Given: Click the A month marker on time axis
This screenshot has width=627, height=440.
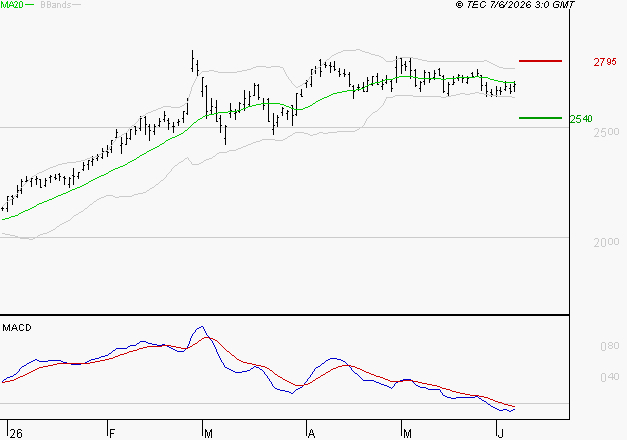Looking at the screenshot, I should click(312, 434).
